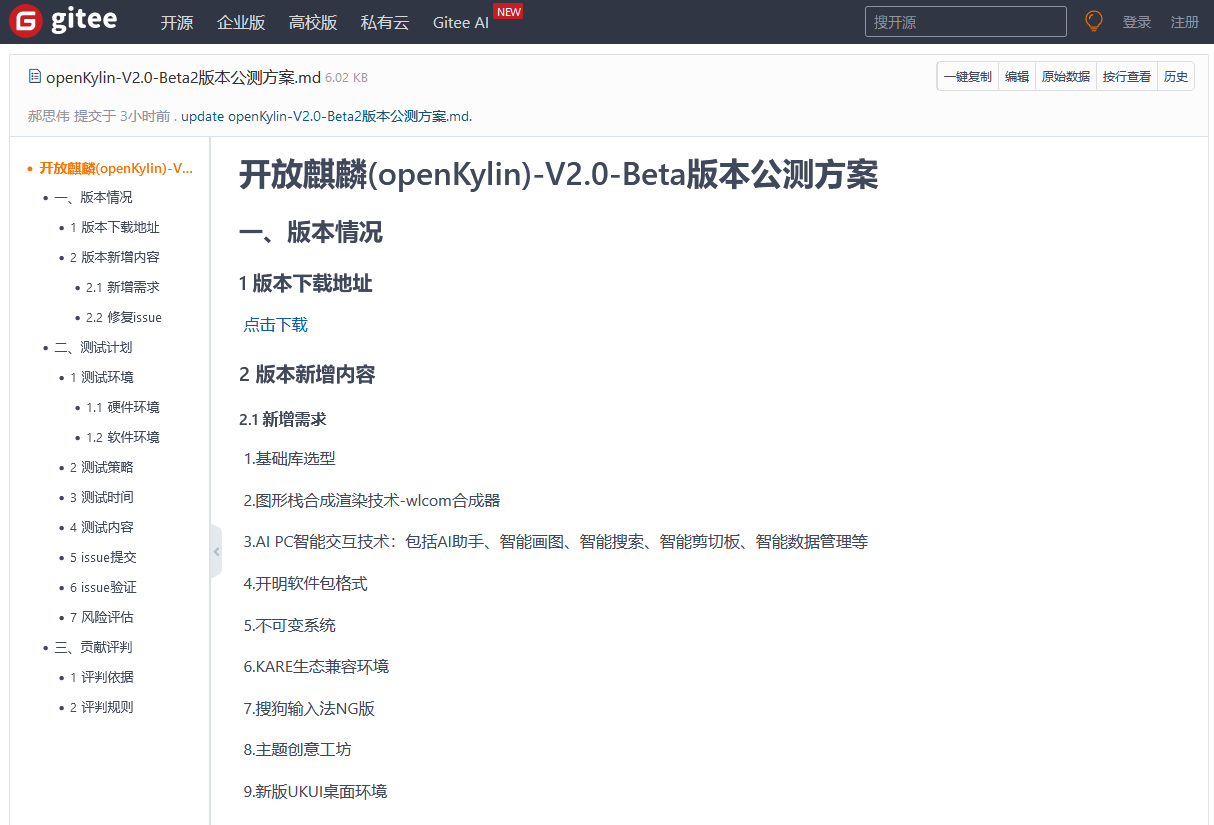Open the 私有云 menu item
Viewport: 1214px width, 825px height.
[x=385, y=22]
